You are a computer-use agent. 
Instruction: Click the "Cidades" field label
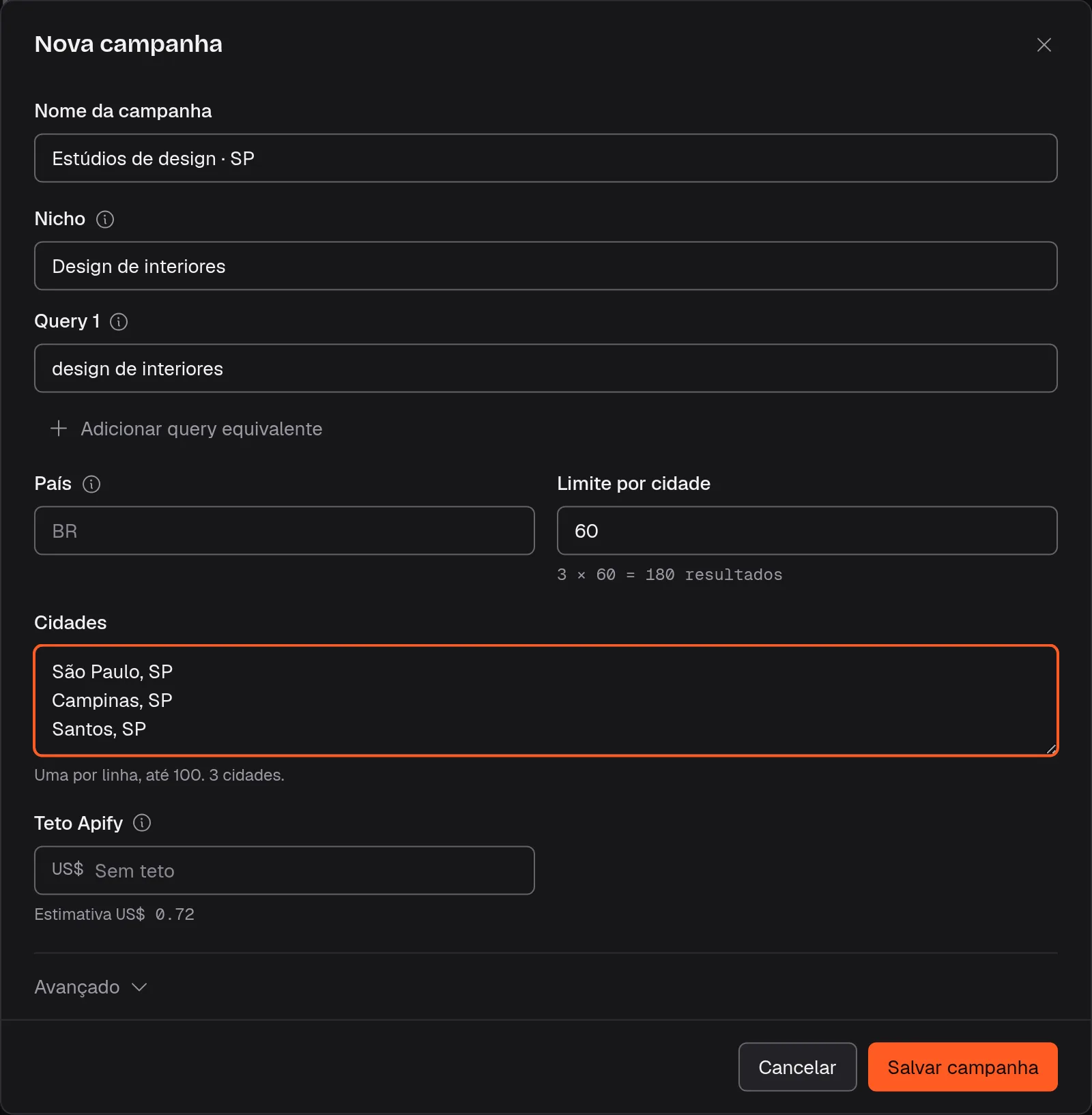point(70,622)
